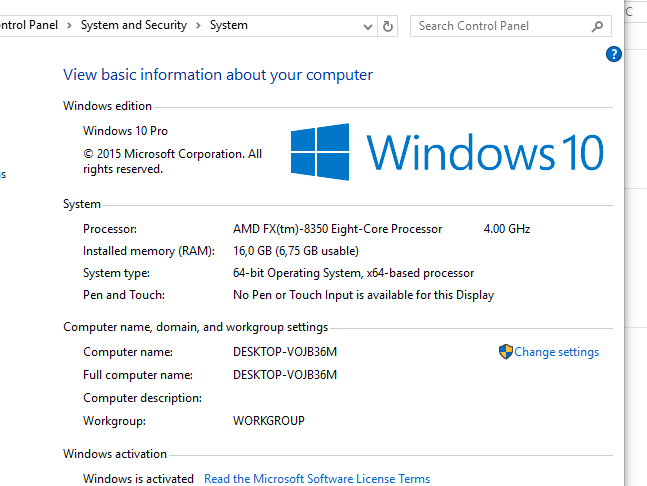The width and height of the screenshot is (647, 486).
Task: Open the chevron after Control Panel breadcrumb
Action: coord(69,26)
